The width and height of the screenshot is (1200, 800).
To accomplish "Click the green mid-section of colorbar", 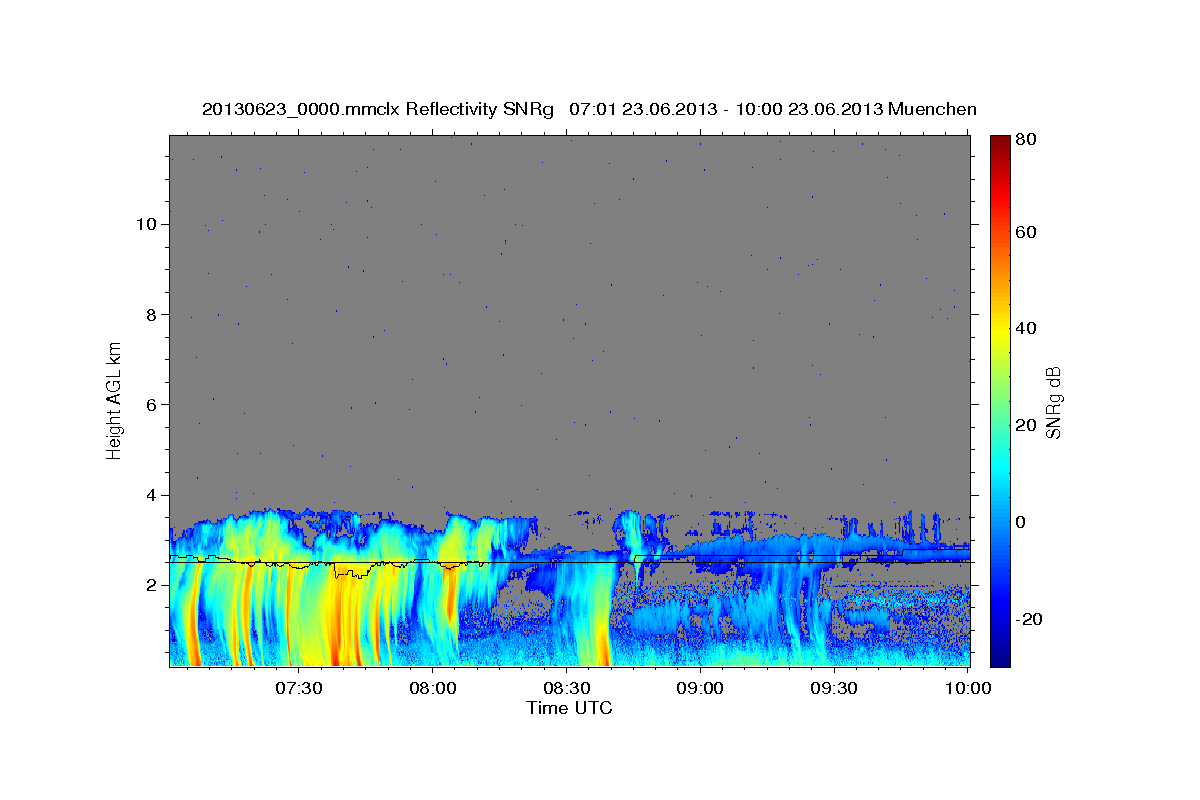I will (x=999, y=400).
